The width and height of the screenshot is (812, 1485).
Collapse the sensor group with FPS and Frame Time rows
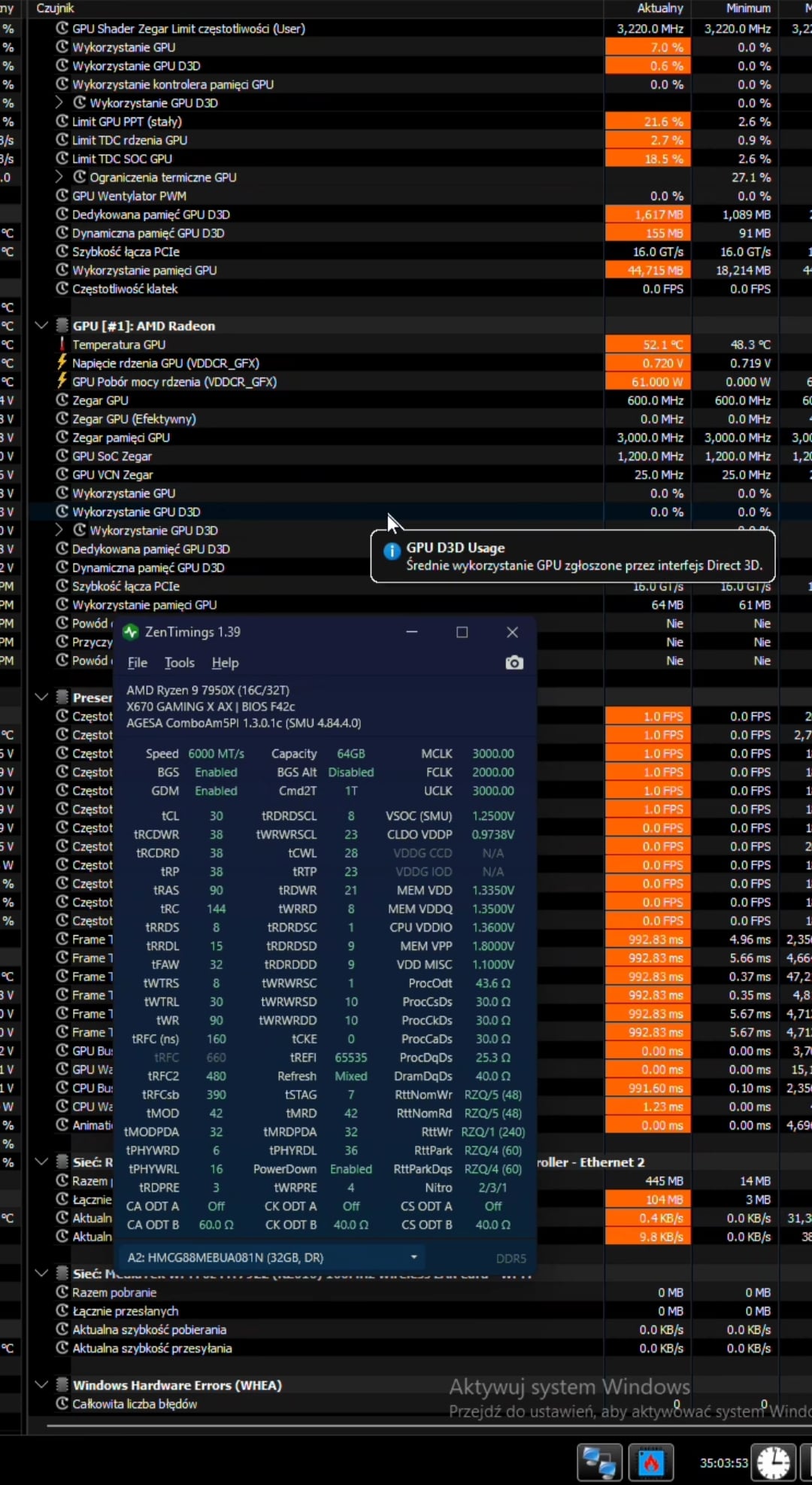pos(42,697)
